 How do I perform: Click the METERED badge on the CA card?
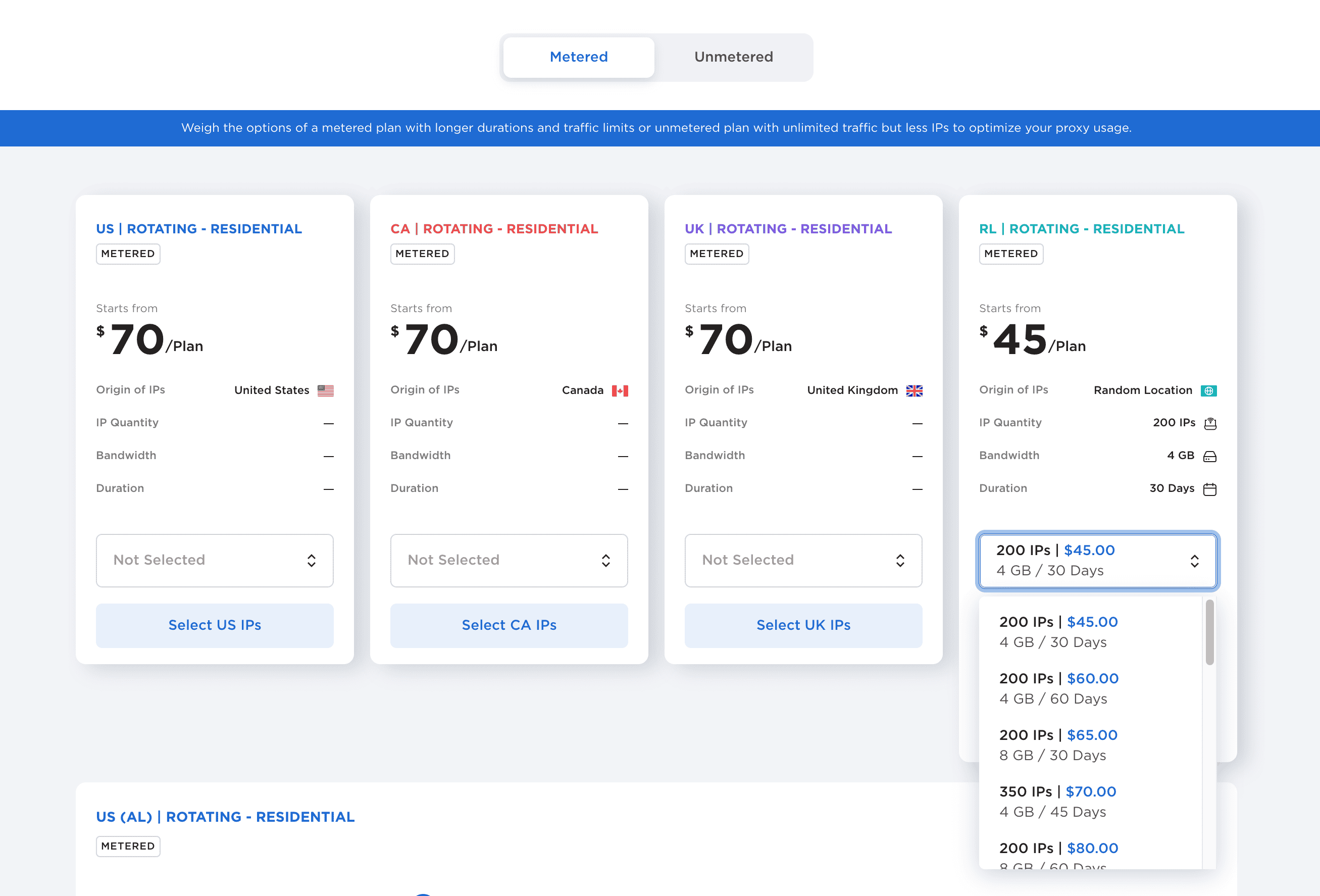pos(422,254)
